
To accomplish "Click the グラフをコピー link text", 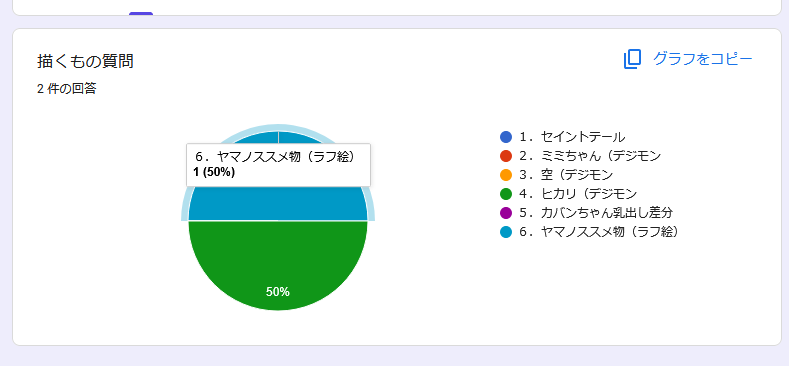I will [702, 59].
